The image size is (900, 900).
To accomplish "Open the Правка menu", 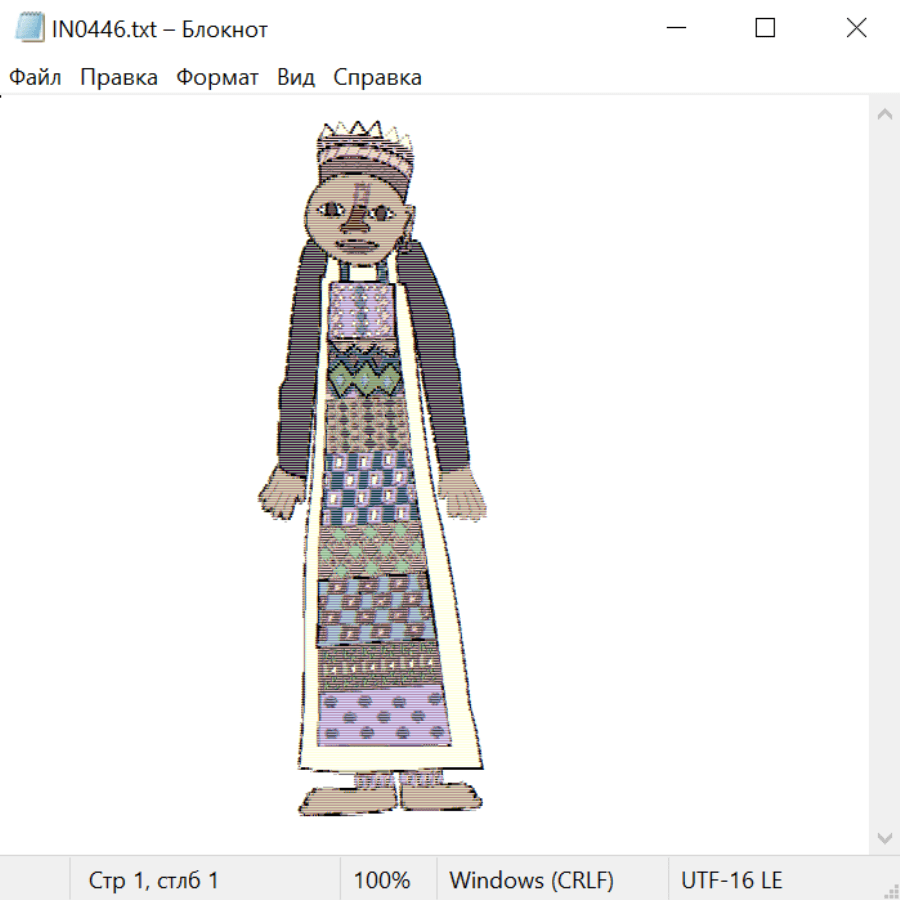I will (x=119, y=78).
